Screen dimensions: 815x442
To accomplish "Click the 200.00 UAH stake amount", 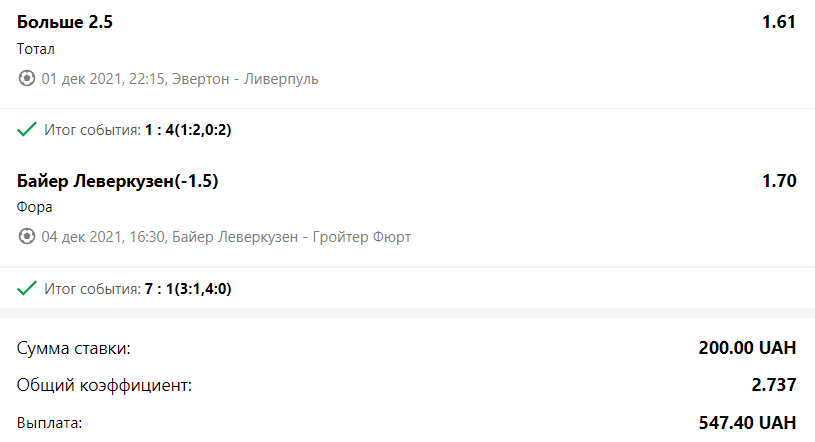I will pos(747,348).
